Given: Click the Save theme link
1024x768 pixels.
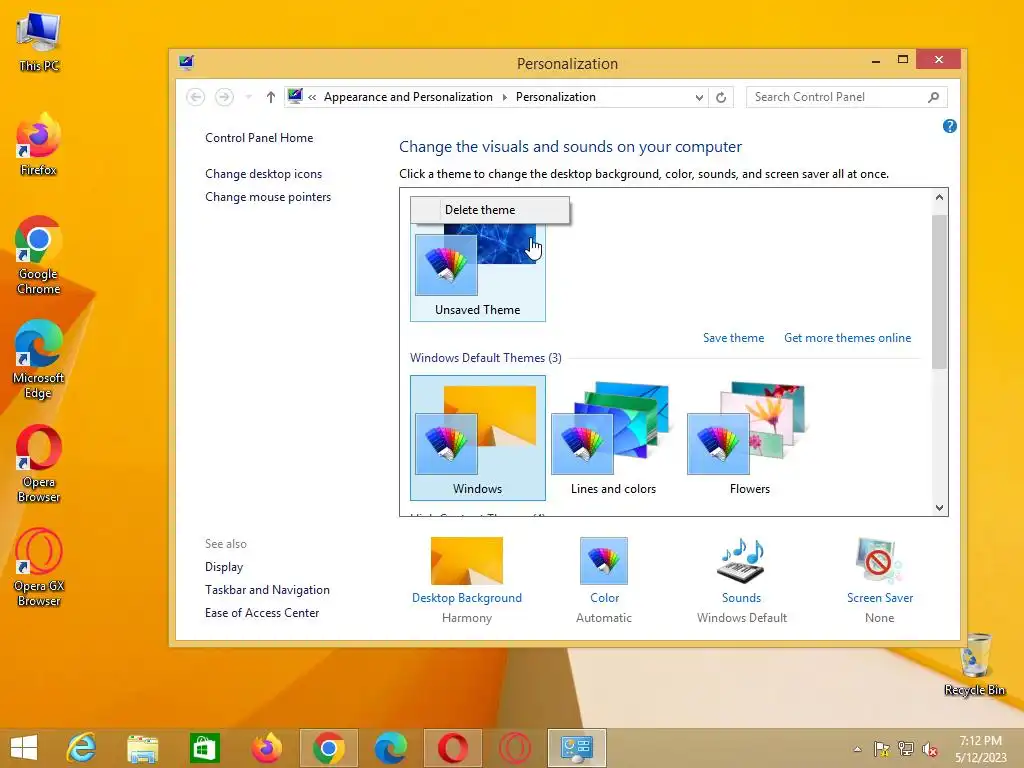Looking at the screenshot, I should coord(733,338).
